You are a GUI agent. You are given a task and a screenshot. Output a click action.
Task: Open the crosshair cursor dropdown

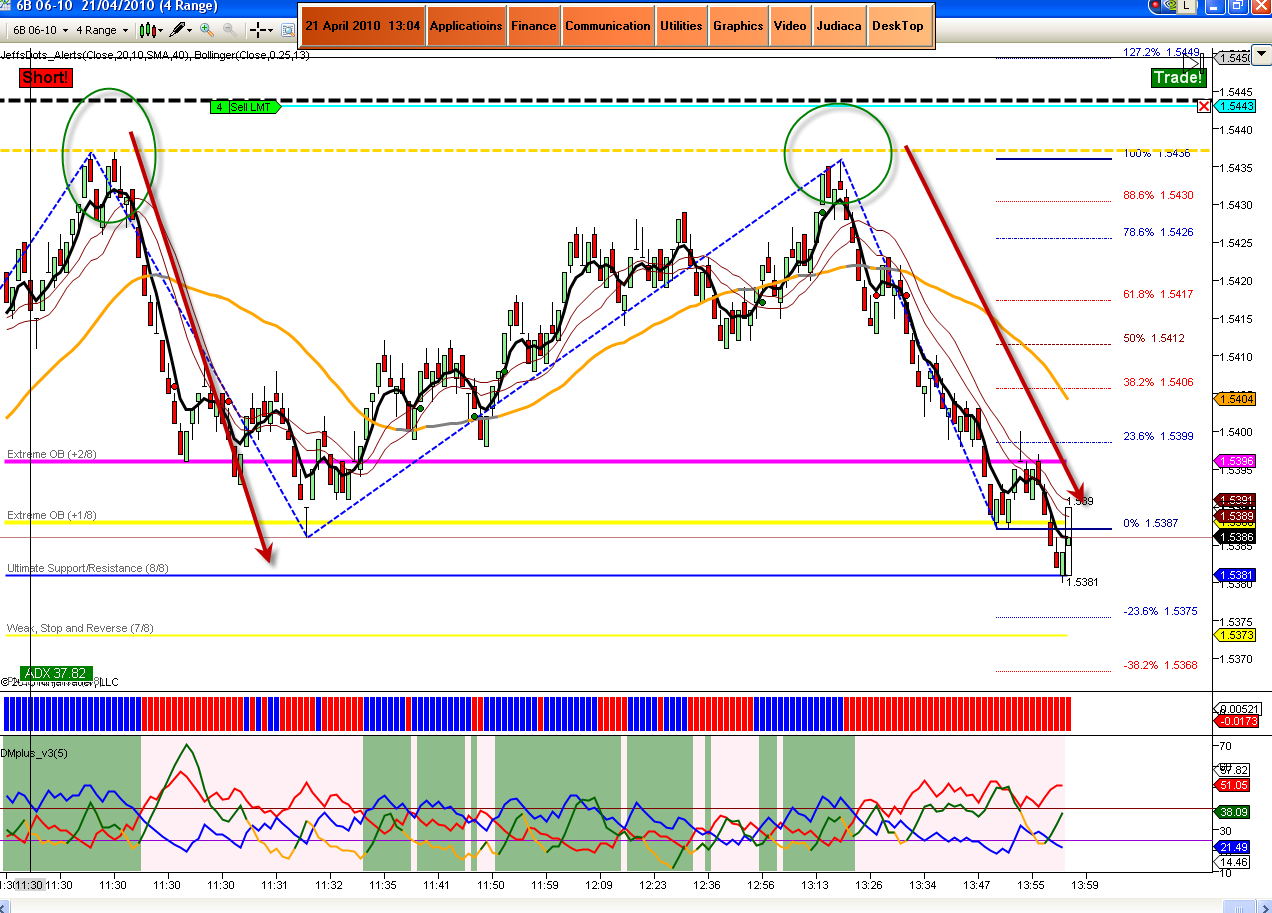262,30
